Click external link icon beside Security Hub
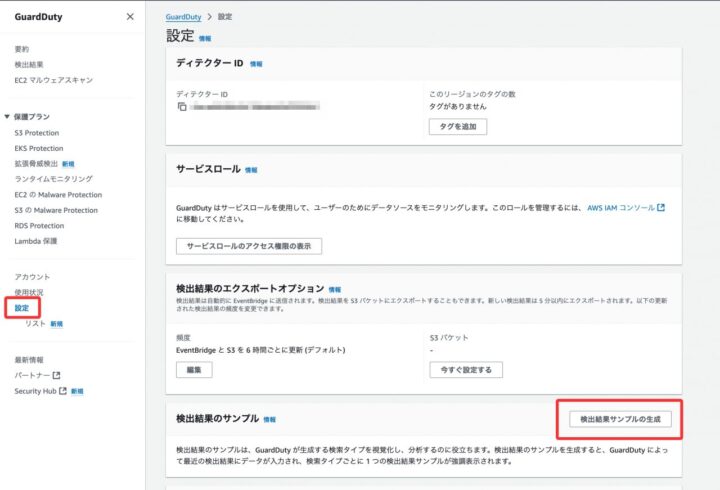Image resolution: width=720 pixels, height=490 pixels. coord(62,391)
